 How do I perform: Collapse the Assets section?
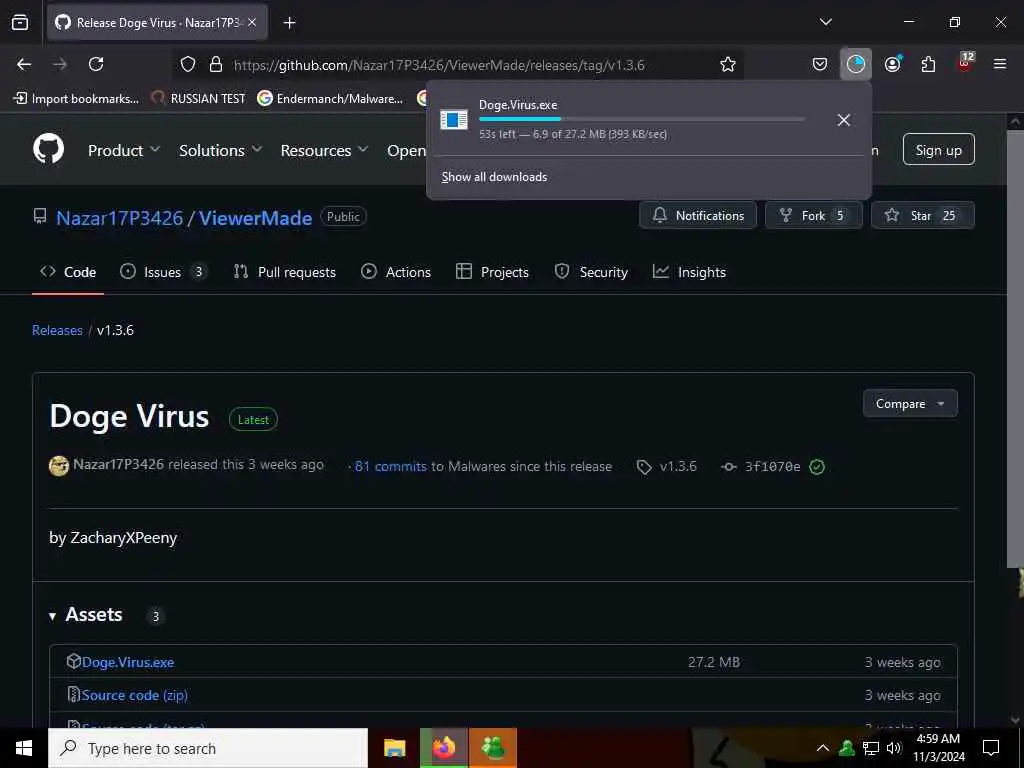point(86,615)
